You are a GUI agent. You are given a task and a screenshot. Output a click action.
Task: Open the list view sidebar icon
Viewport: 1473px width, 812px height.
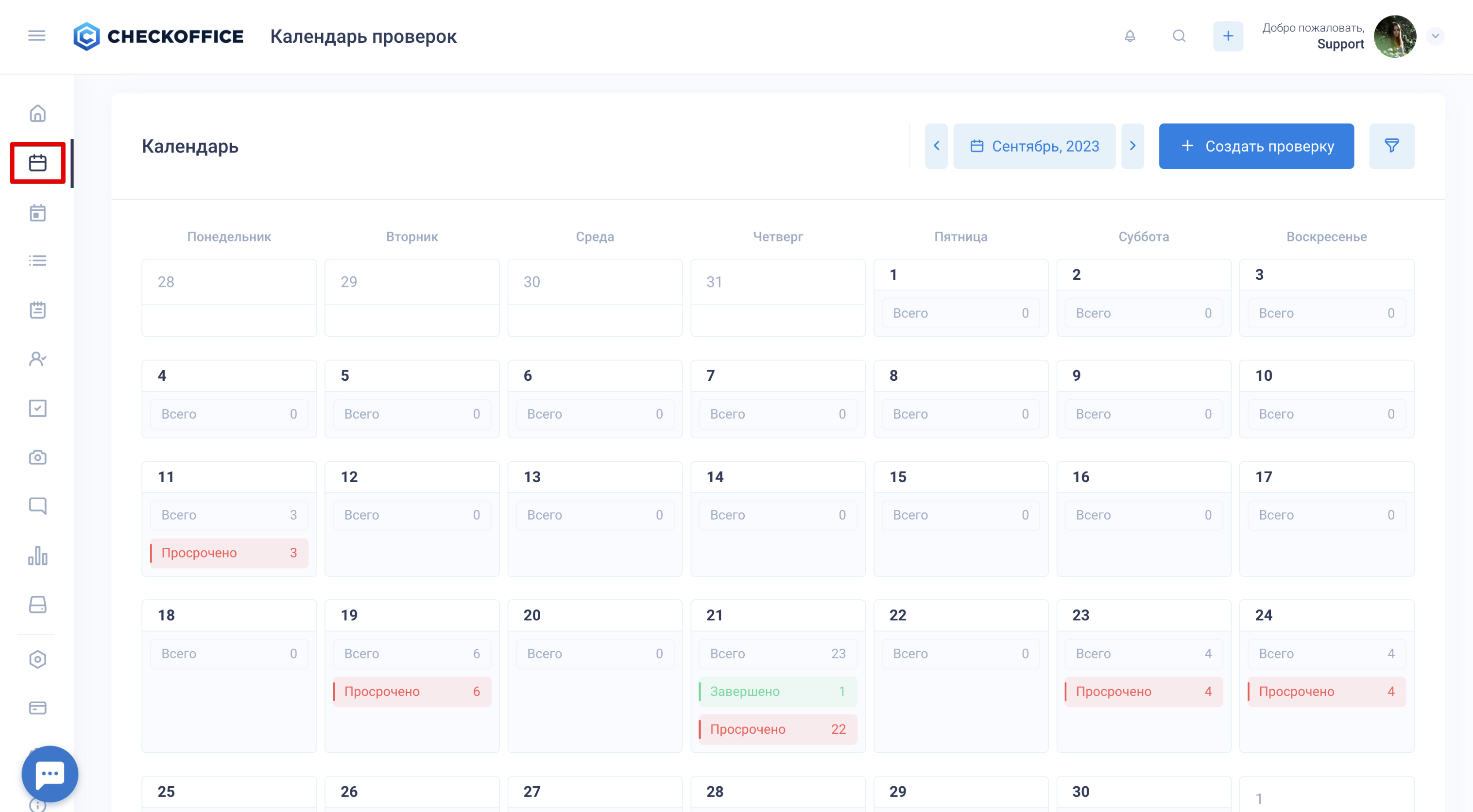[x=38, y=261]
